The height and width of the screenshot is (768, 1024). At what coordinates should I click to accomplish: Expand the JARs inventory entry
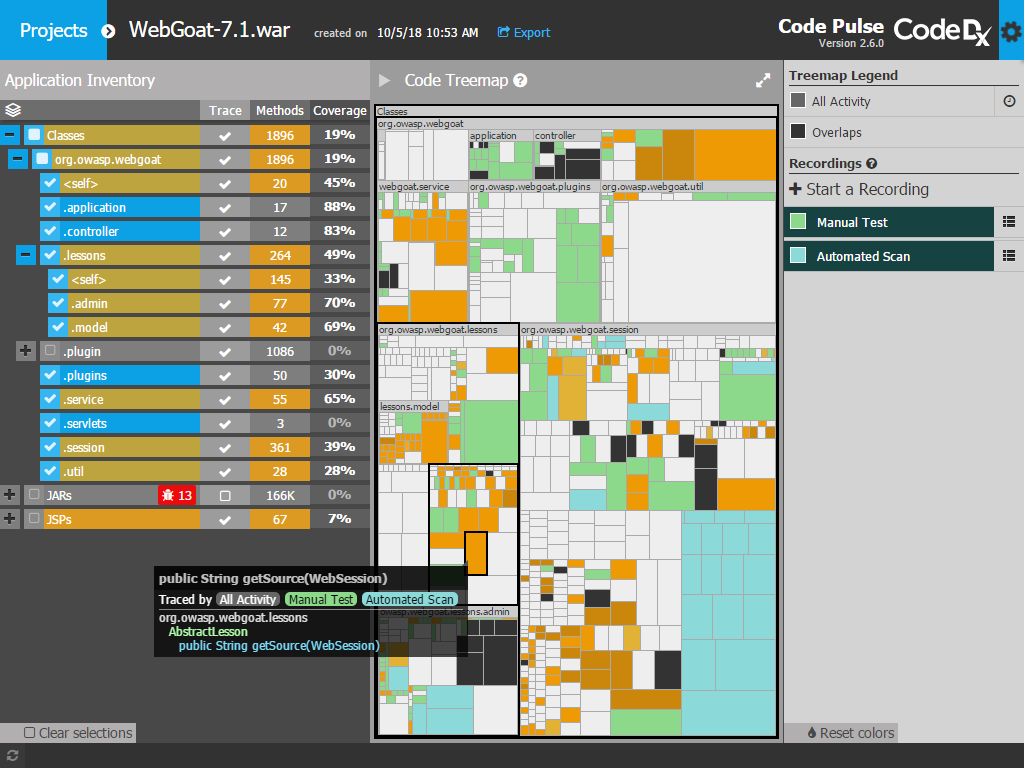(x=9, y=495)
